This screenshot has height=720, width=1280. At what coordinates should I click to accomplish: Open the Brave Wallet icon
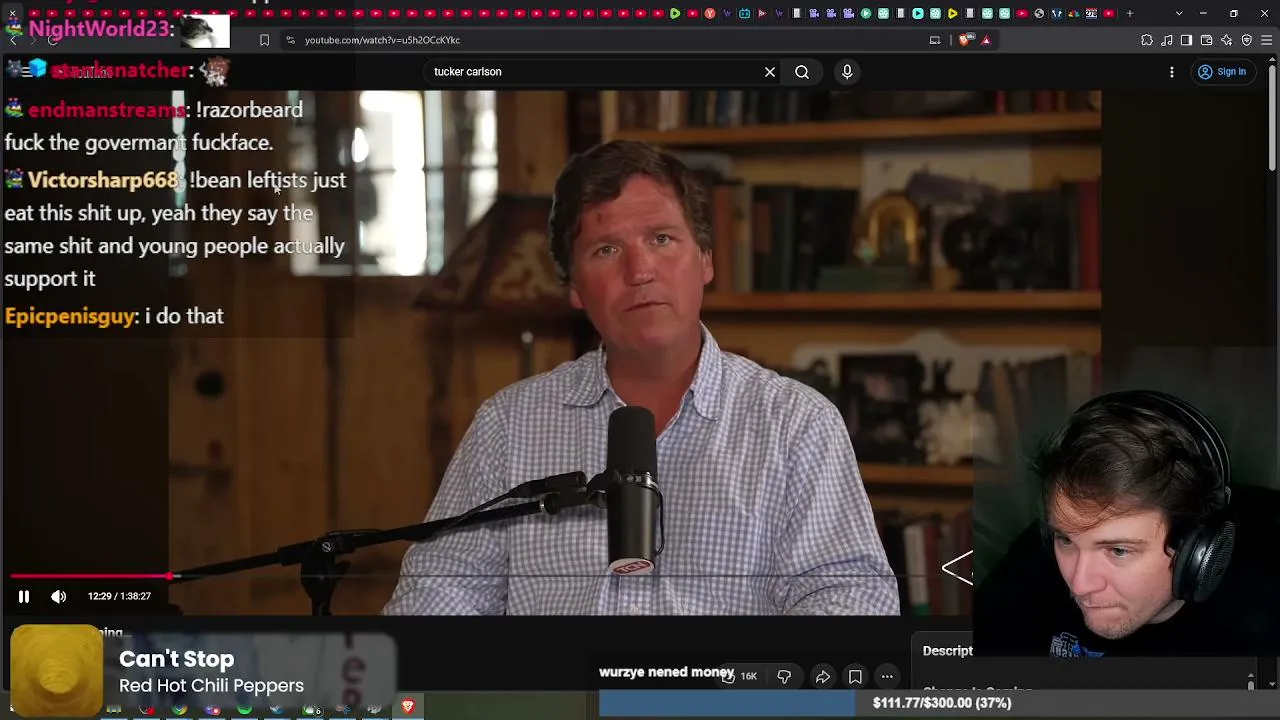point(1207,40)
